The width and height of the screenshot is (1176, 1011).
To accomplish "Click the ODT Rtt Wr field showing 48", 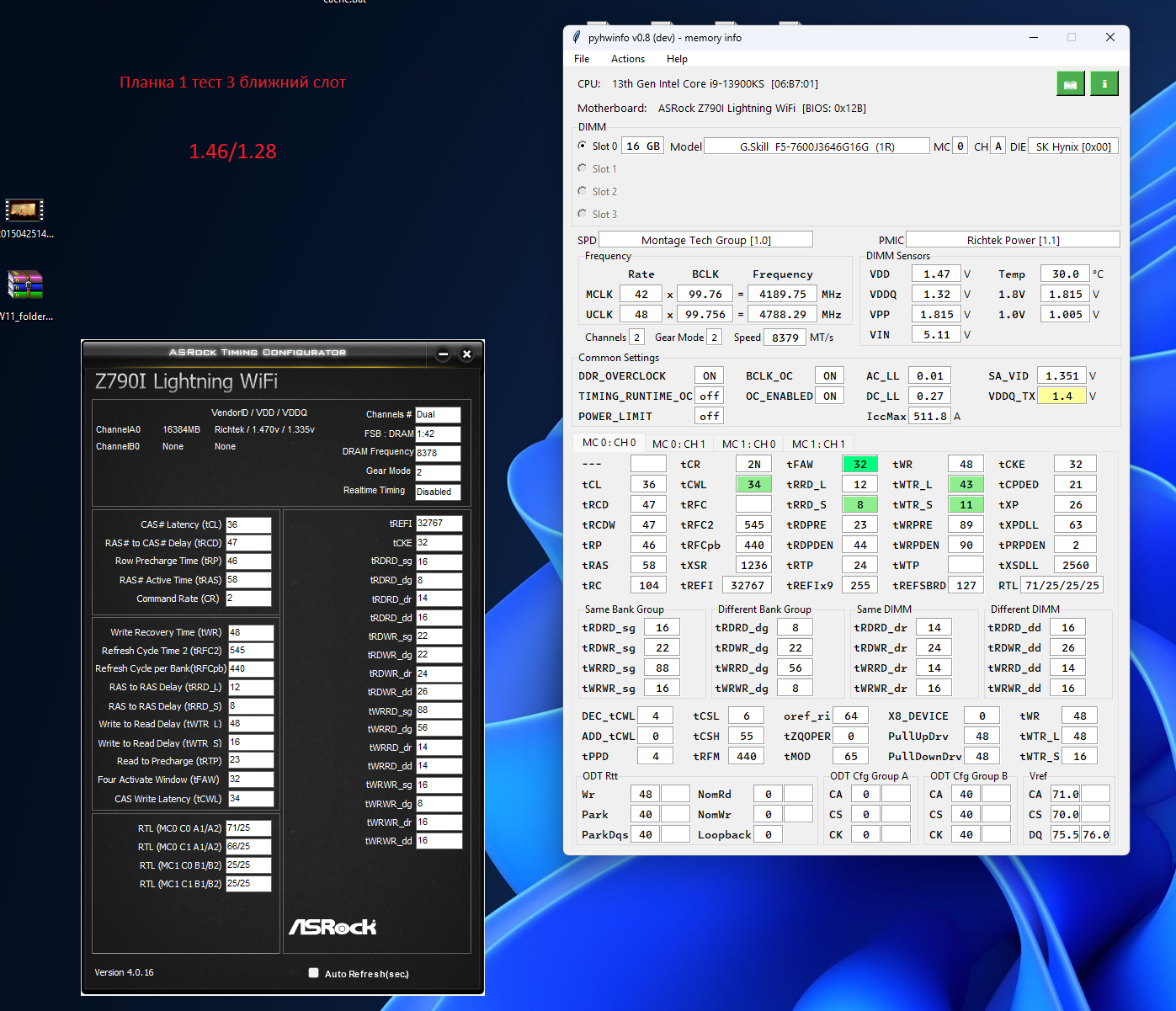I will [646, 794].
